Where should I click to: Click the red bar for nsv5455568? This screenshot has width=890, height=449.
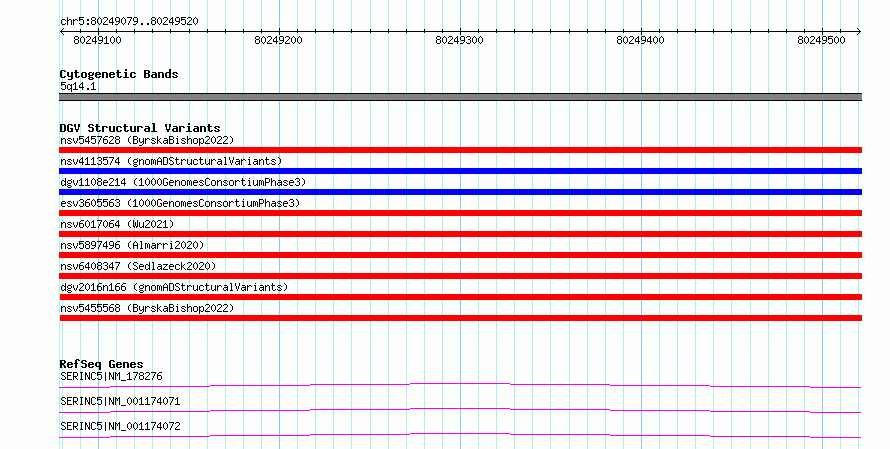(460, 318)
